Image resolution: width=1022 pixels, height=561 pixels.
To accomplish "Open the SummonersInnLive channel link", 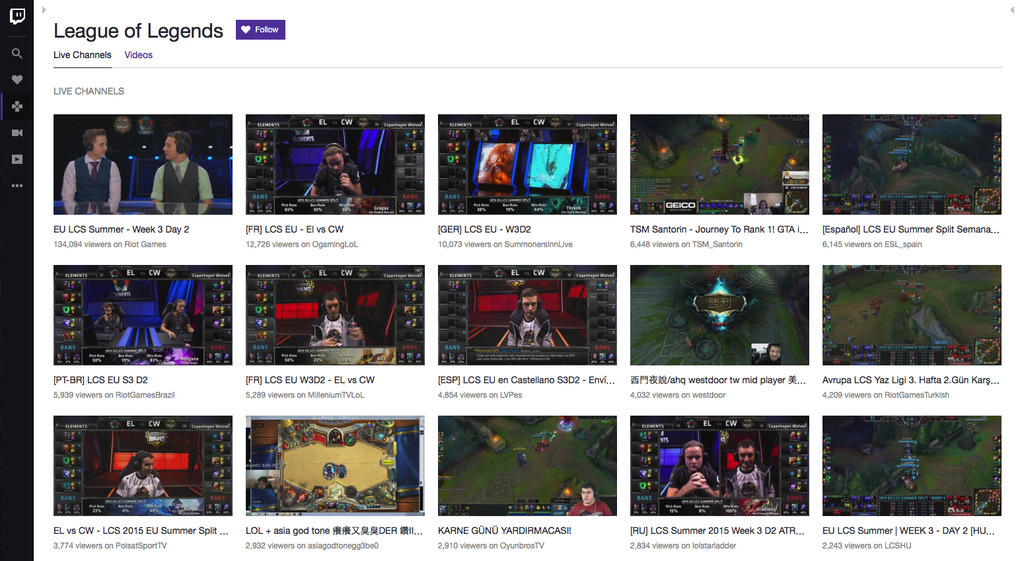I will [x=538, y=244].
